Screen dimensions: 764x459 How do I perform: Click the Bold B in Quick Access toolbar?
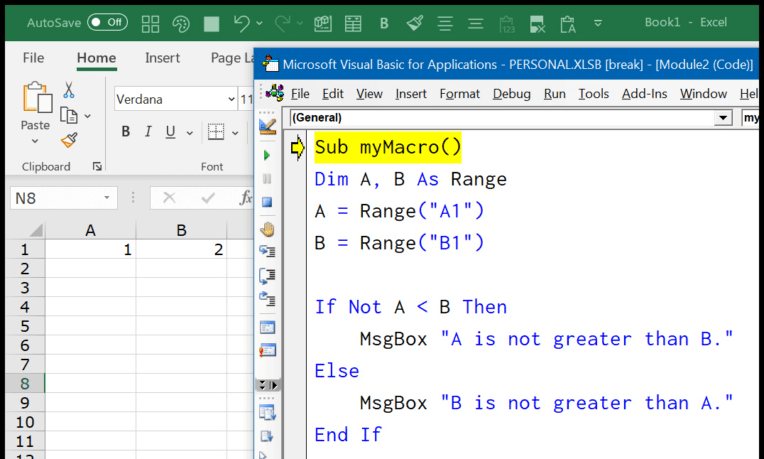click(384, 23)
